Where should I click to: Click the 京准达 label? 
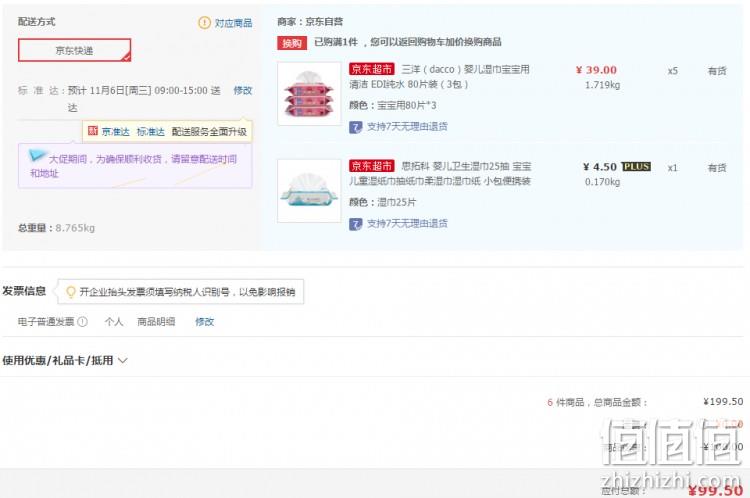115,132
